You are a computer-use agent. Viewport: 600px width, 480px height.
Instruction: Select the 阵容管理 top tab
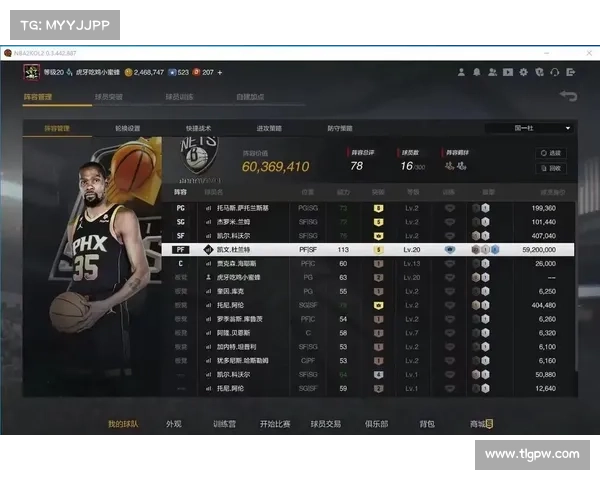coord(38,97)
